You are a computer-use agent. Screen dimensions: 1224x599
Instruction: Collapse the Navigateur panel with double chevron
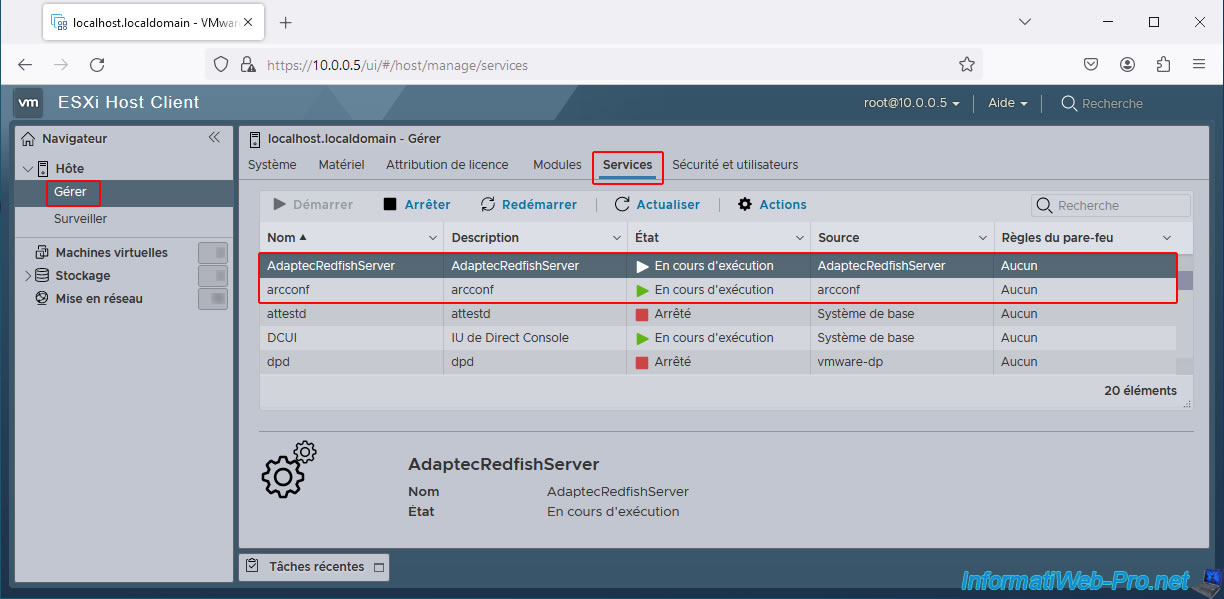[x=214, y=138]
